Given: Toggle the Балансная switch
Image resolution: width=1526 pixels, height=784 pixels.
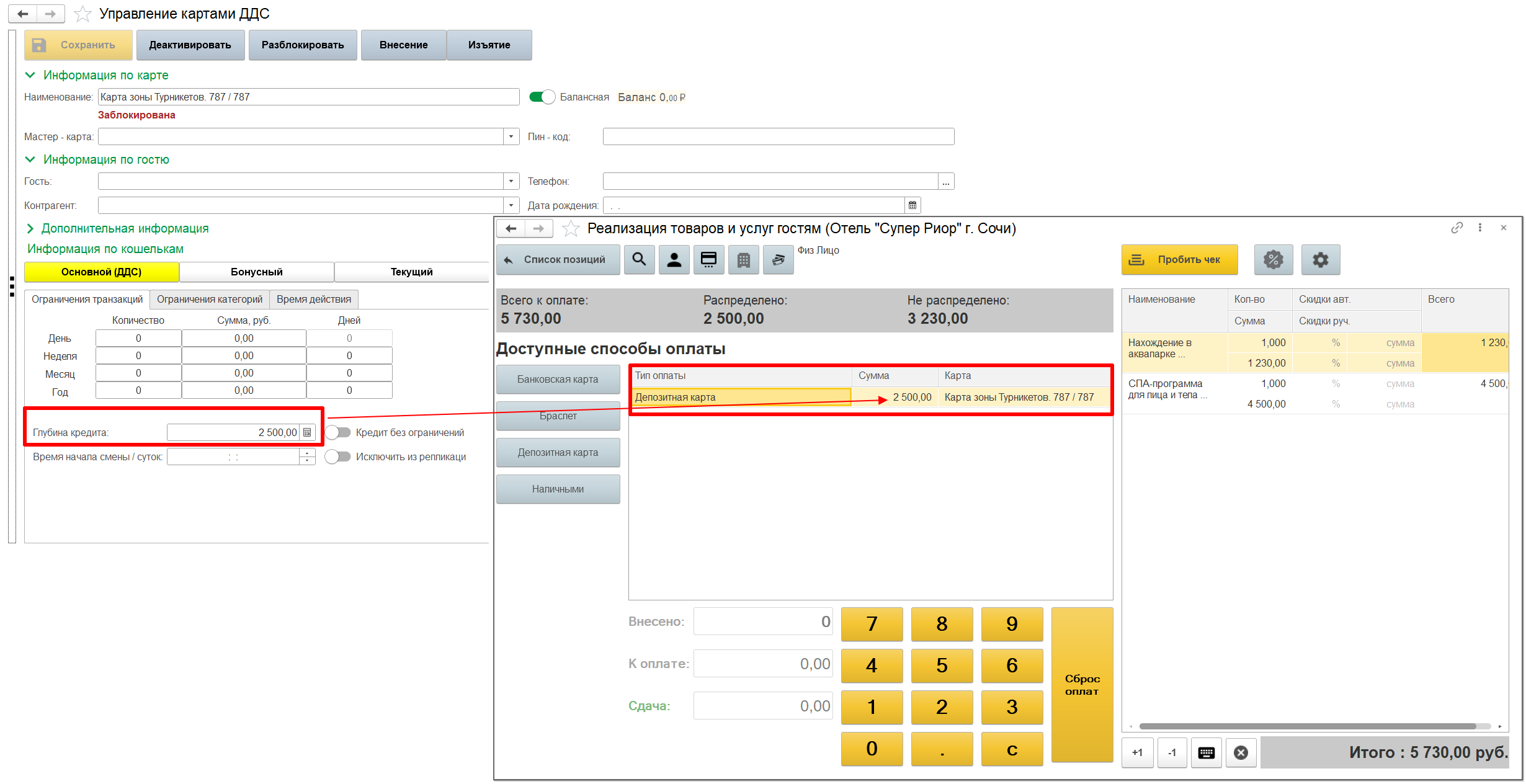Looking at the screenshot, I should coord(542,97).
